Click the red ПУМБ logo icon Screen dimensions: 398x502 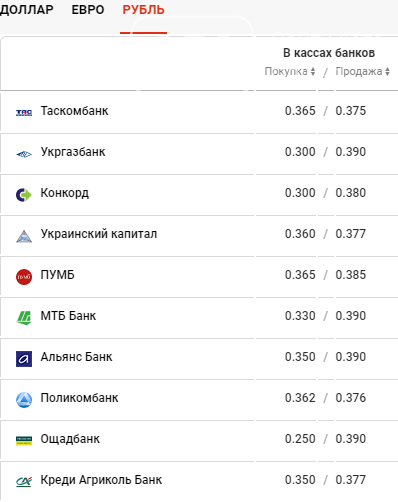pos(24,277)
